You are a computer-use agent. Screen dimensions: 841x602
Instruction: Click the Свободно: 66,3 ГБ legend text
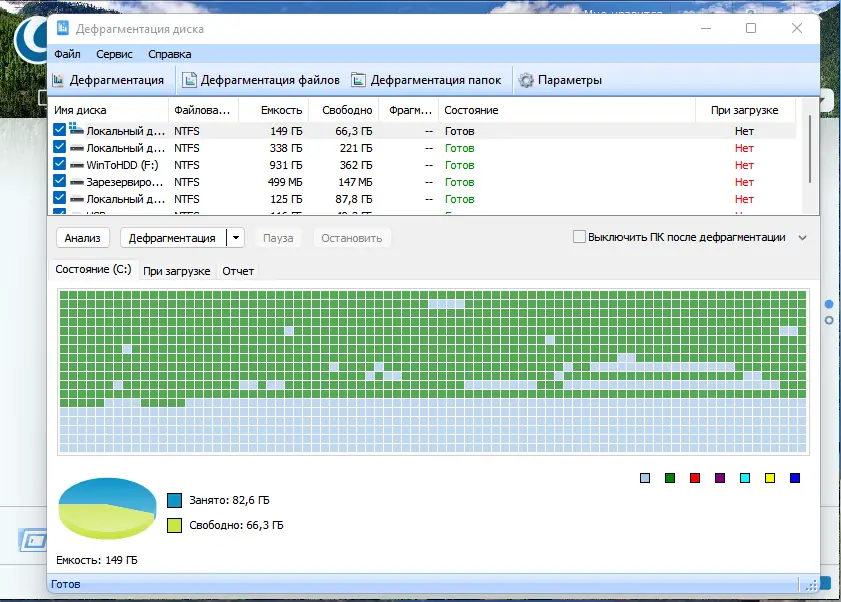pos(237,525)
